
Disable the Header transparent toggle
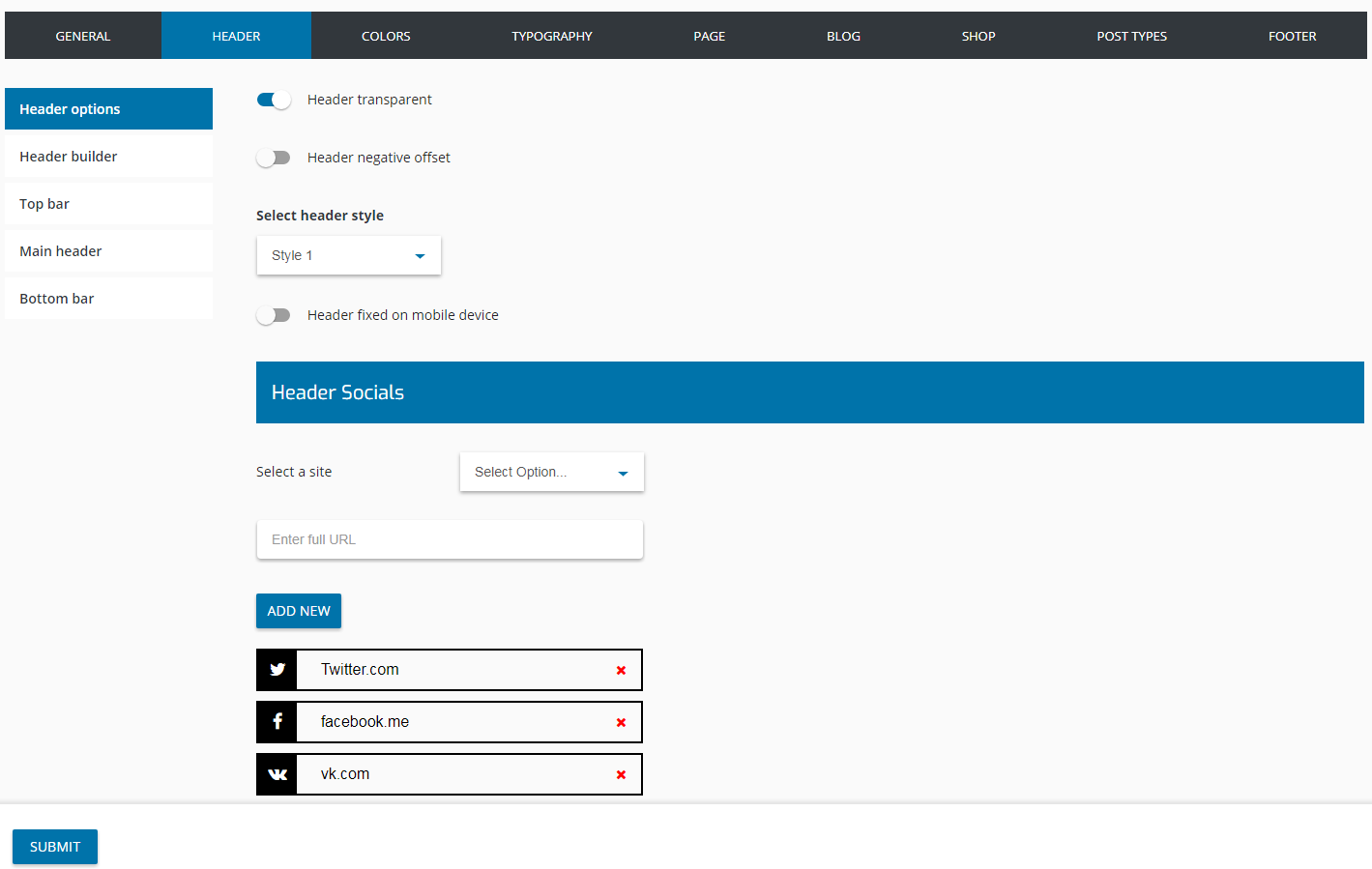(x=274, y=100)
